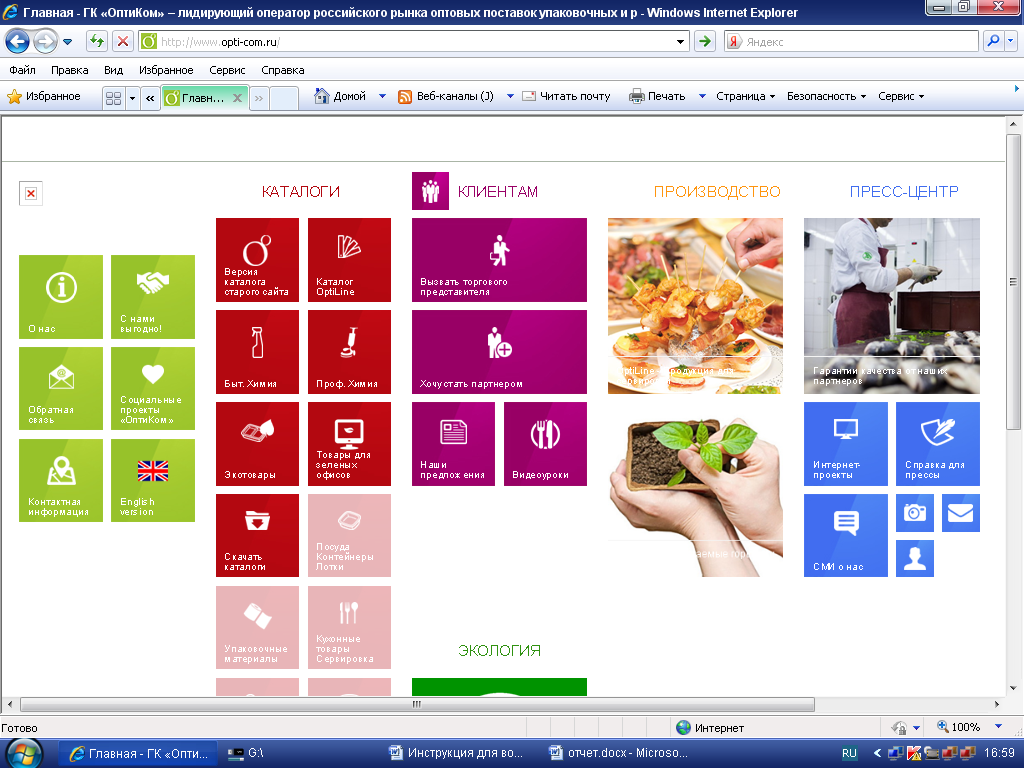Open 'Контактная информация' map tile

pos(61,480)
